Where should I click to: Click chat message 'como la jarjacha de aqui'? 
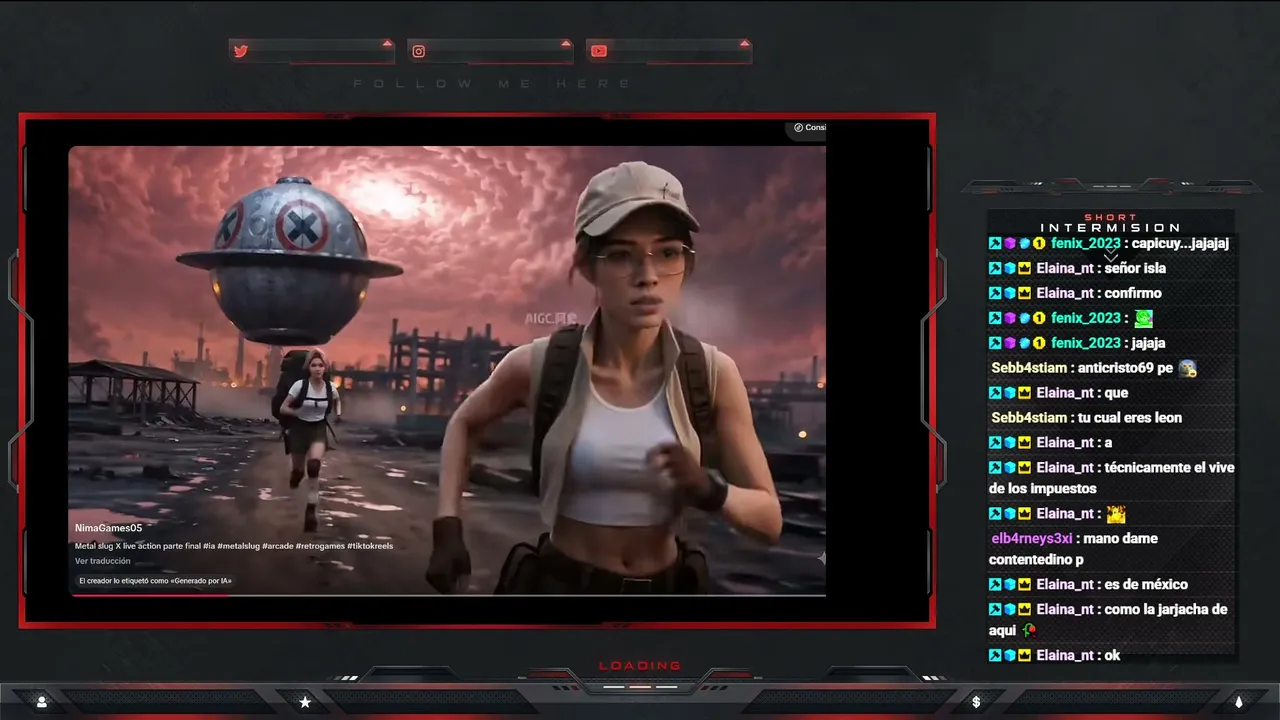[1108, 620]
